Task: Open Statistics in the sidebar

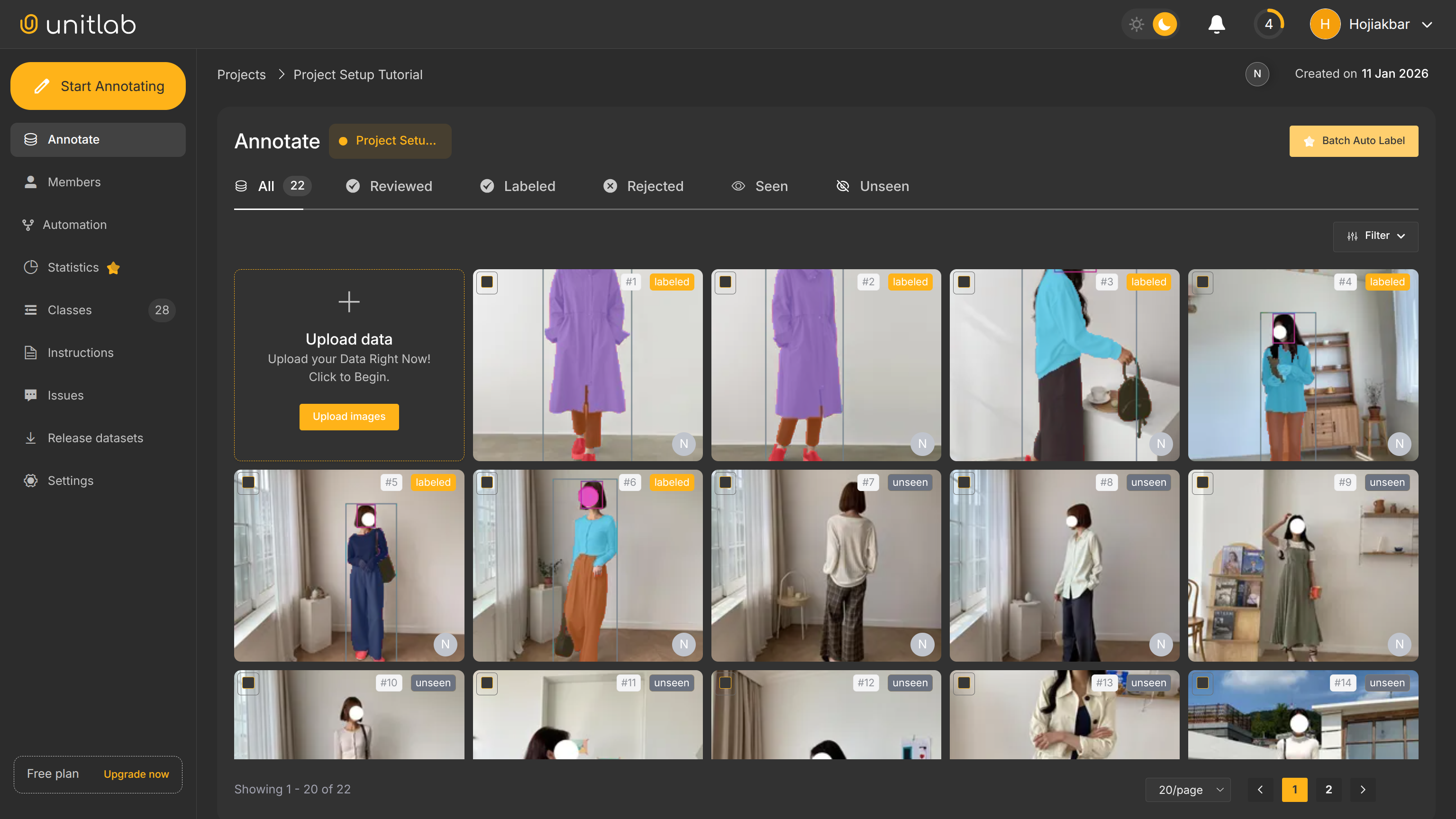Action: pos(73,267)
